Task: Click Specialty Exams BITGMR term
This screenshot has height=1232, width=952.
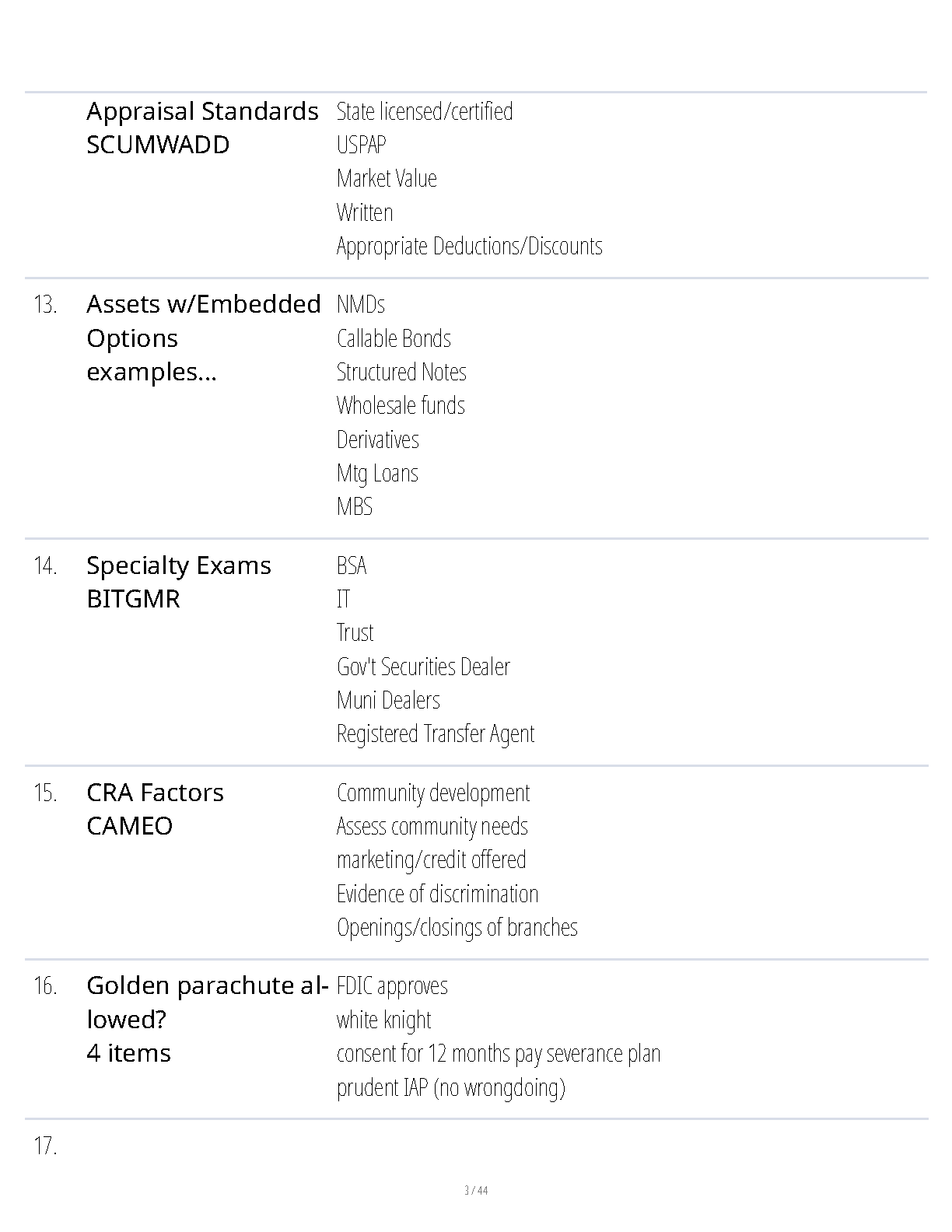Action: click(x=179, y=583)
